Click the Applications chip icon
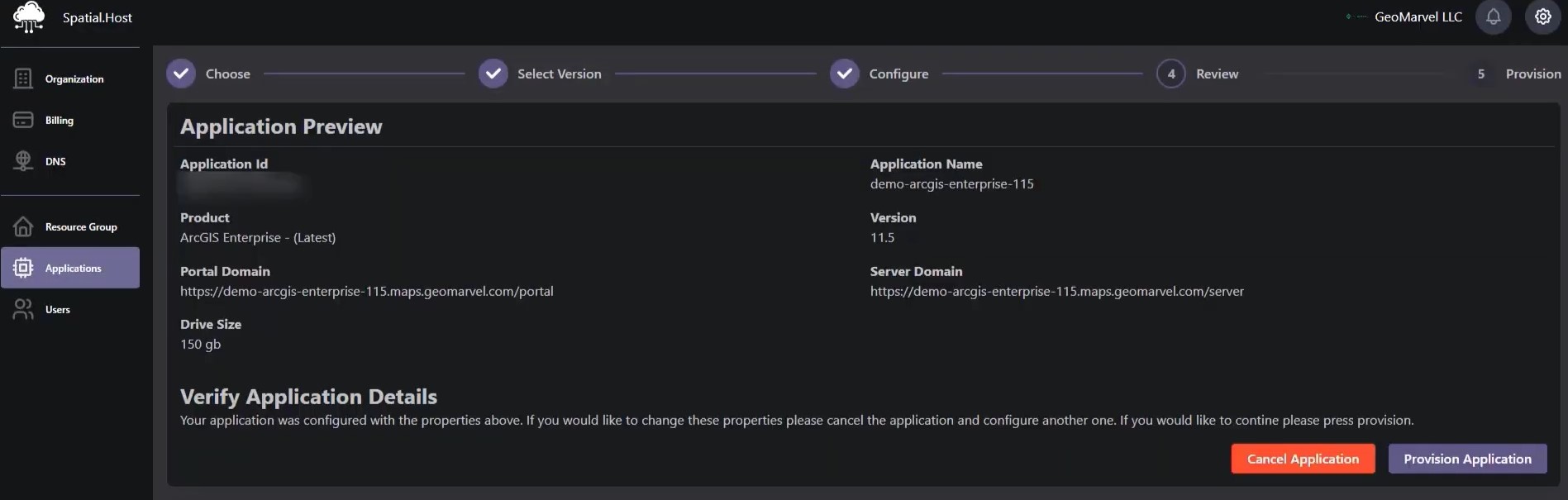1568x500 pixels. pyautogui.click(x=23, y=268)
